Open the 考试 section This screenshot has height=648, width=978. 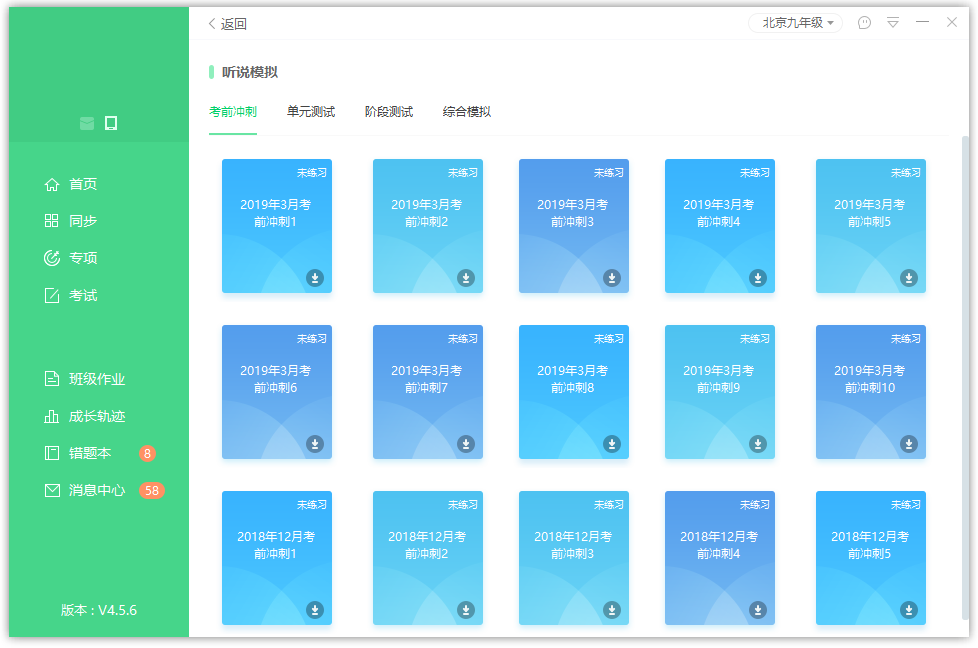point(71,295)
